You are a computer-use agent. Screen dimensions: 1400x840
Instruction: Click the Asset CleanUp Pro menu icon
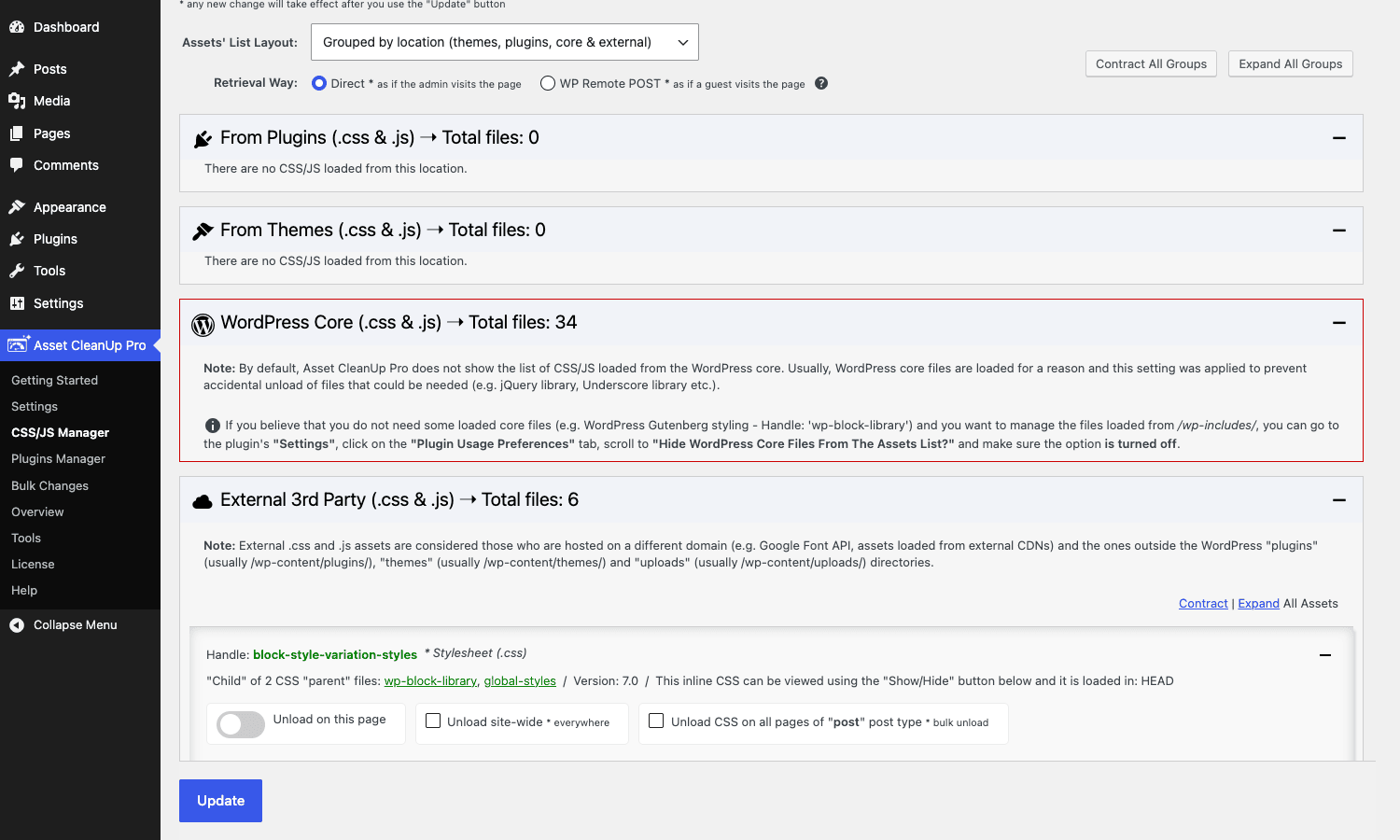point(19,344)
